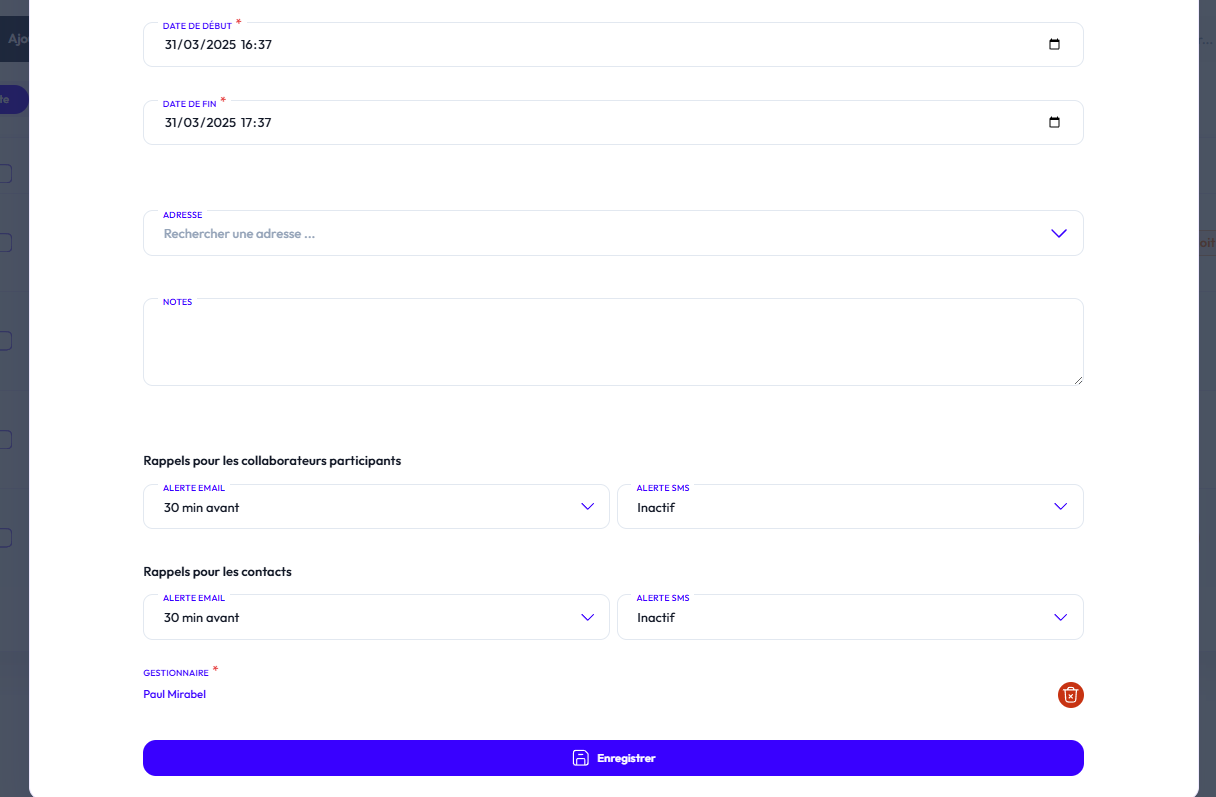Select the day value in Date de début
Image resolution: width=1216 pixels, height=797 pixels.
(x=173, y=45)
